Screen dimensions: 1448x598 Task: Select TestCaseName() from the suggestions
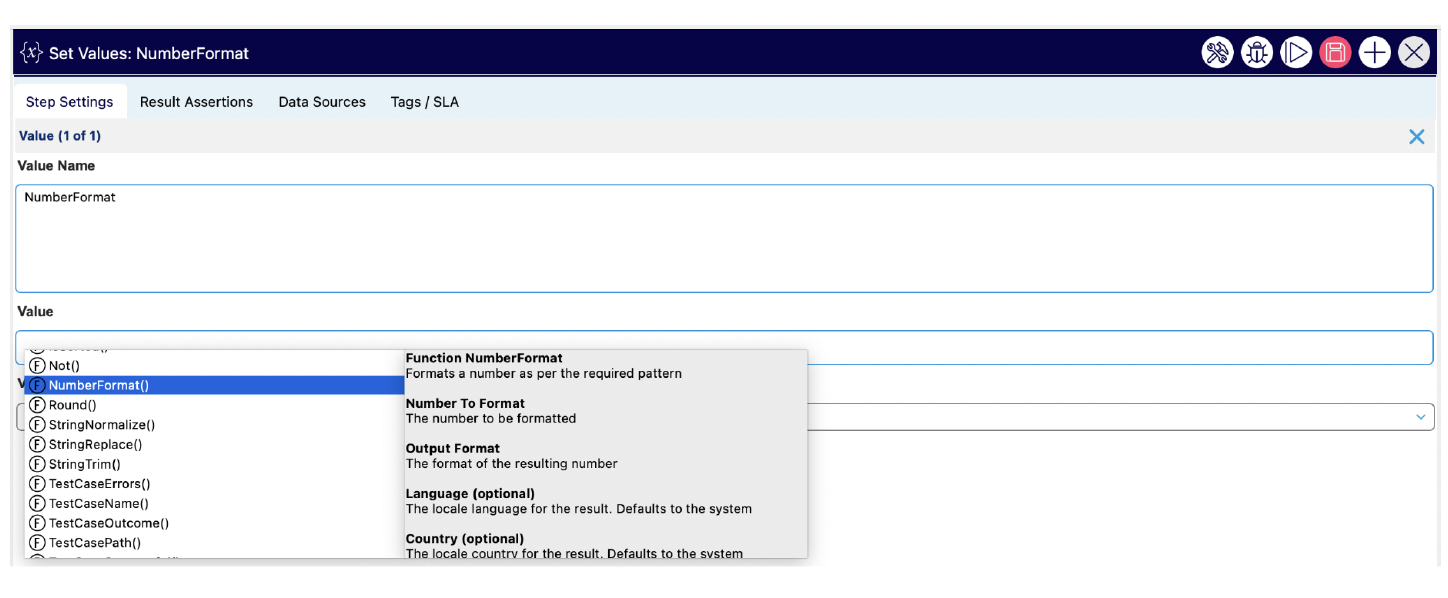click(x=215, y=504)
